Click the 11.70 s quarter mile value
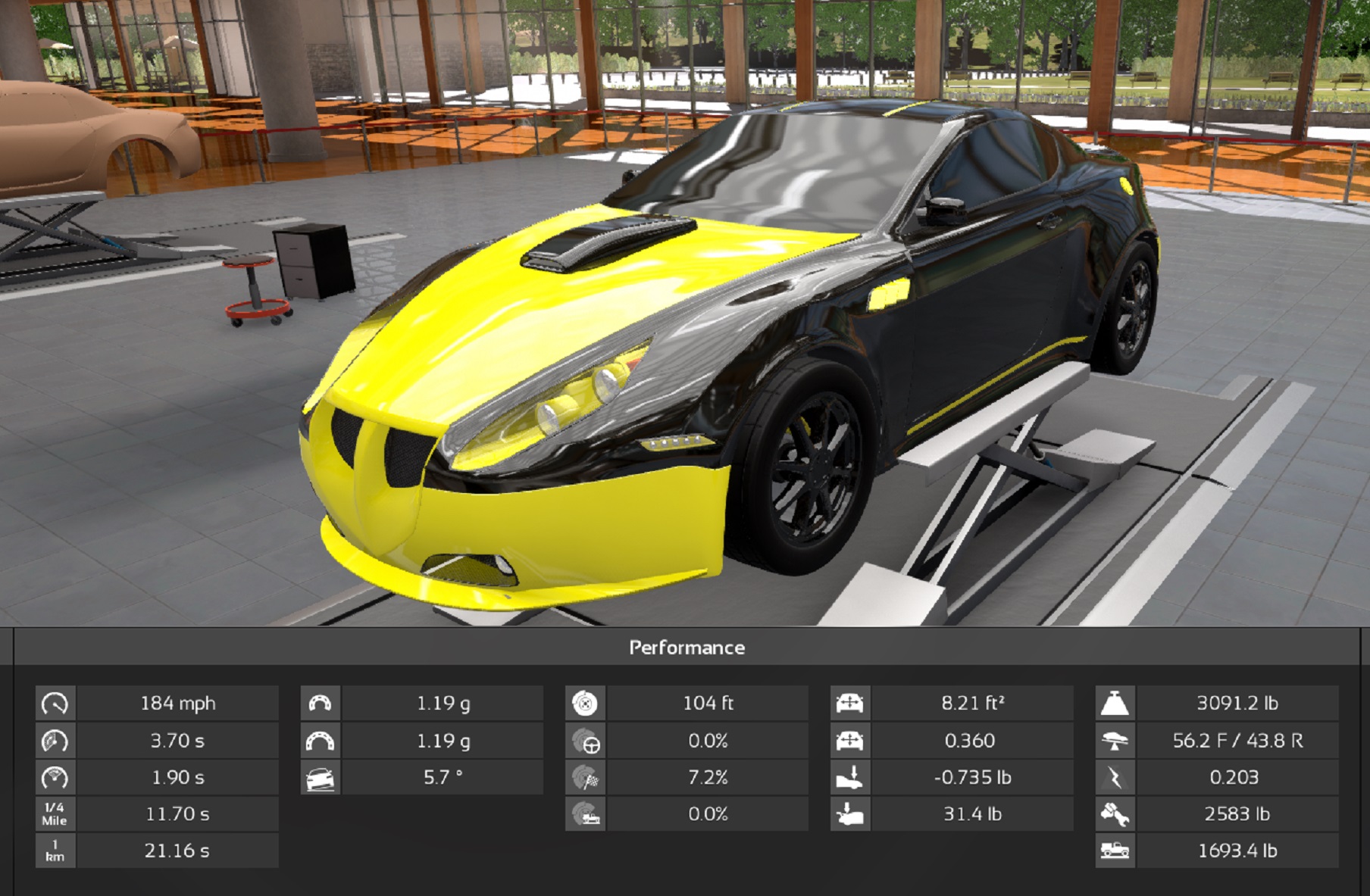1370x896 pixels. [x=177, y=814]
